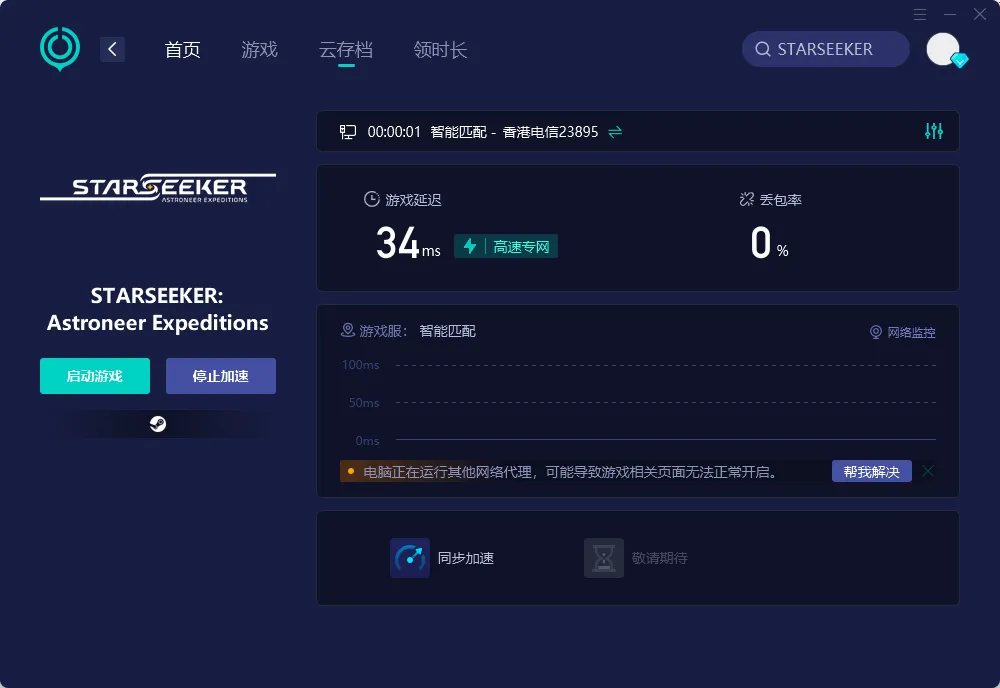Click the proxy warning message text

coord(570,472)
